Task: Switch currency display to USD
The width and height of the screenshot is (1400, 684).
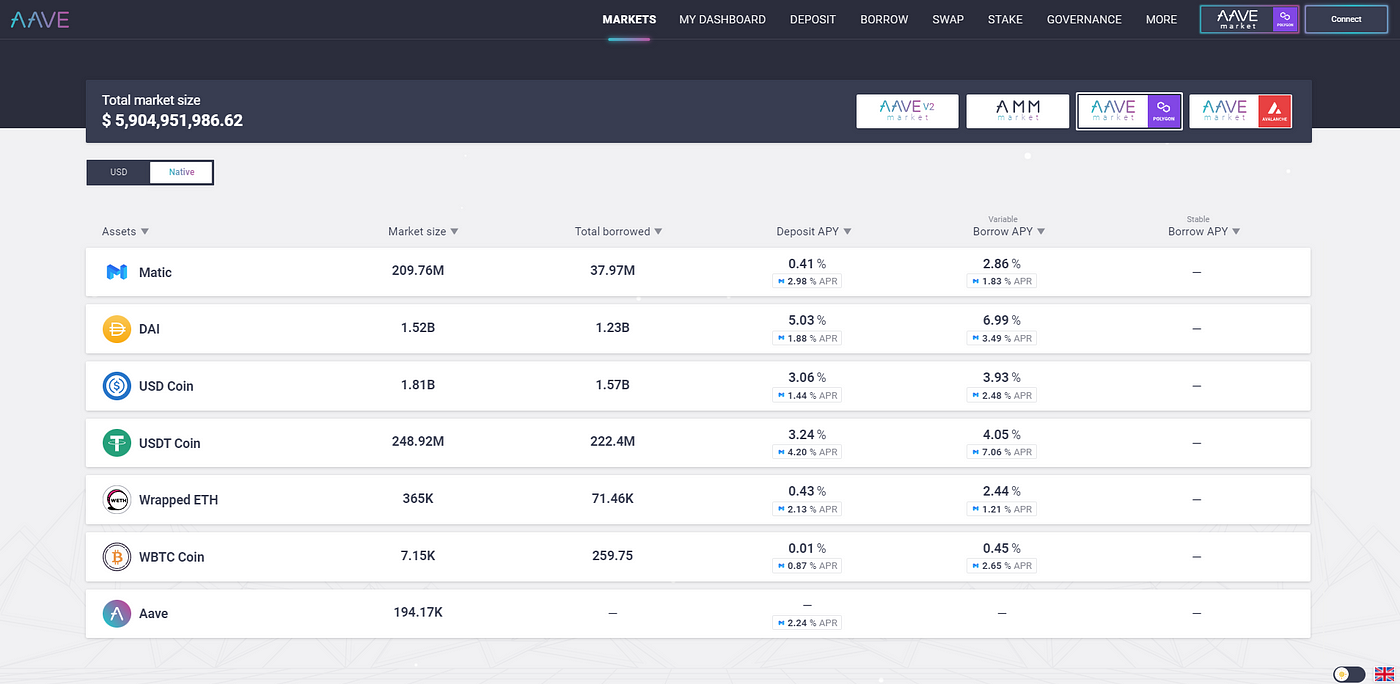Action: click(119, 172)
